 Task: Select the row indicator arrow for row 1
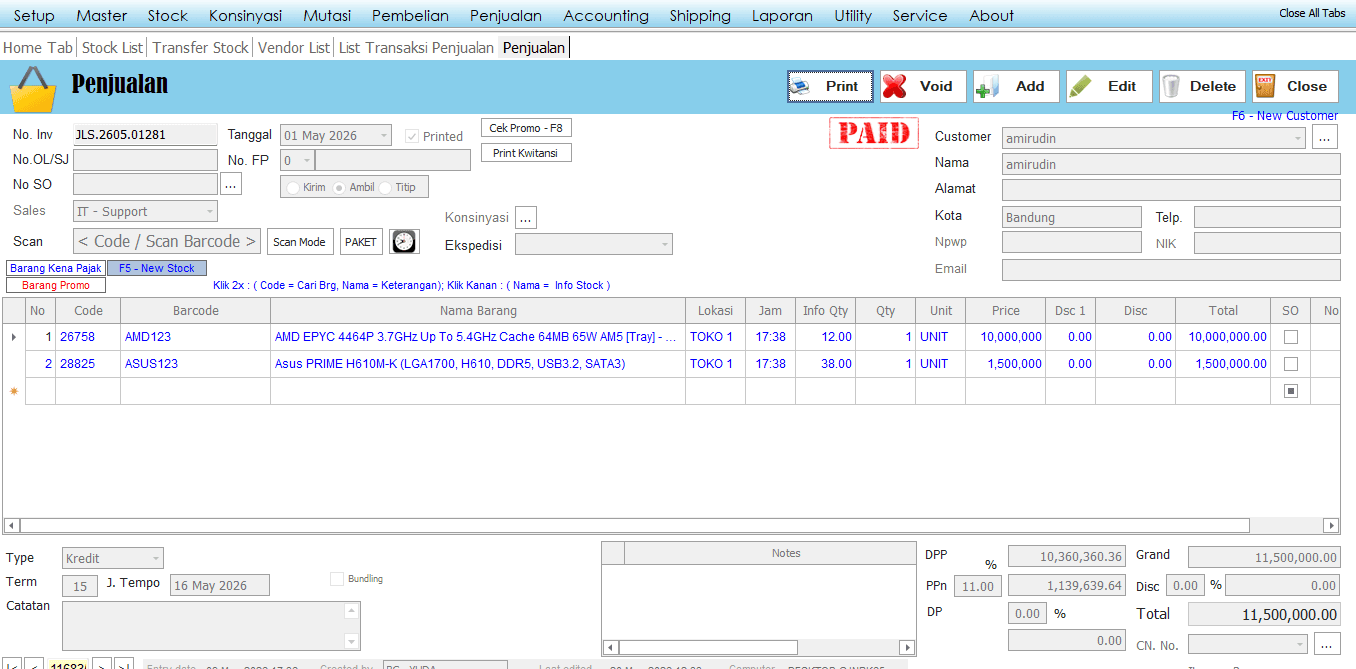[x=13, y=337]
